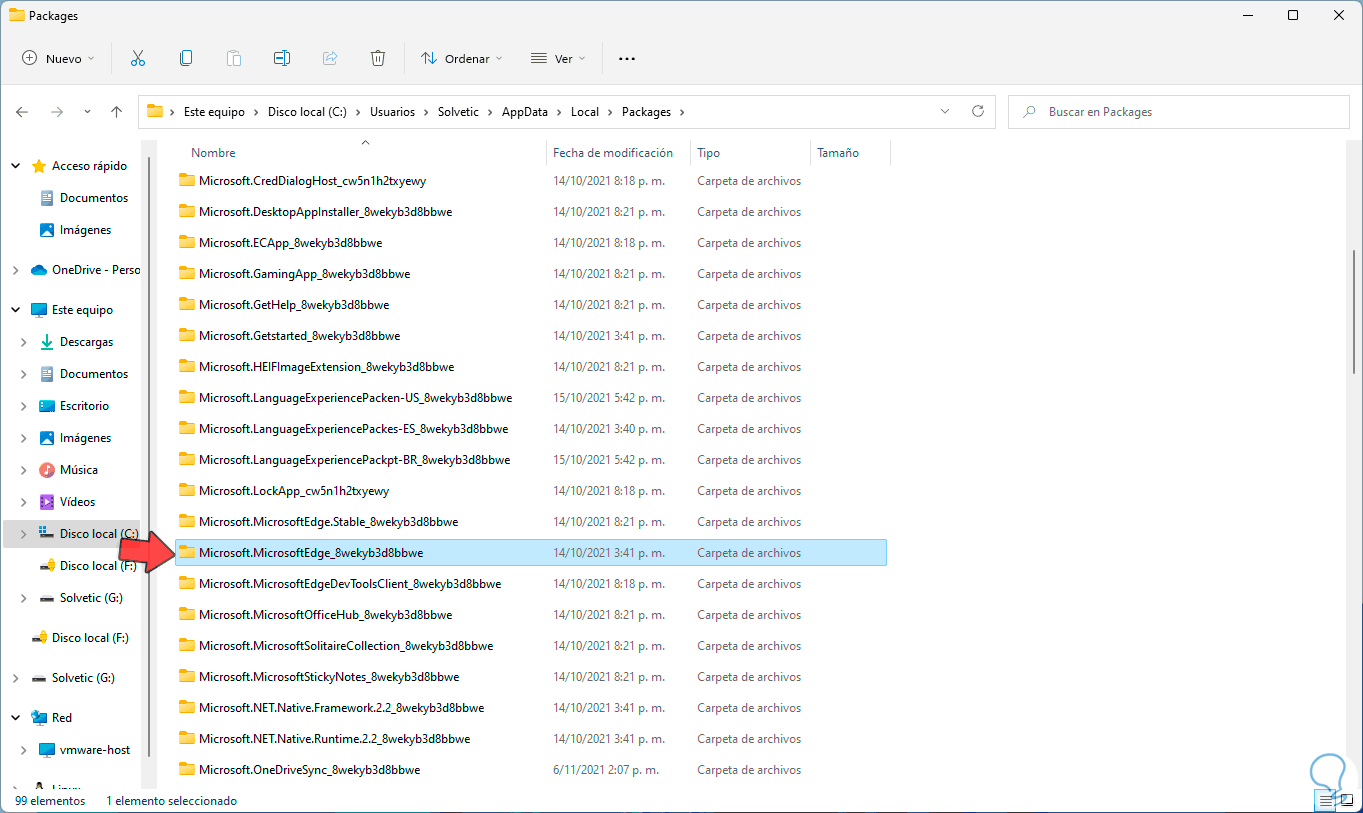Click the Descargas download-arrow icon
The image size is (1363, 813).
tap(47, 342)
